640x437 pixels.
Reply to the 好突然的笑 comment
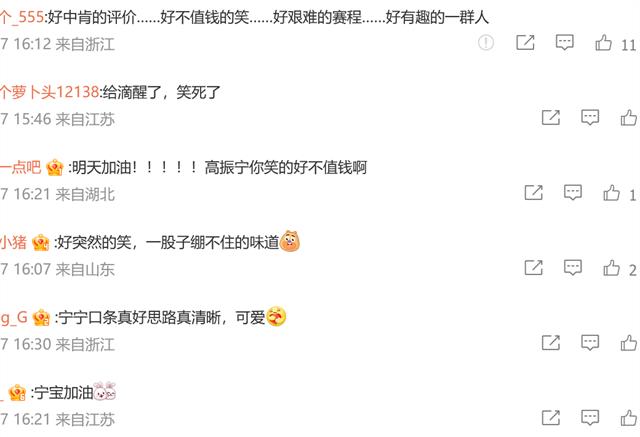(573, 268)
